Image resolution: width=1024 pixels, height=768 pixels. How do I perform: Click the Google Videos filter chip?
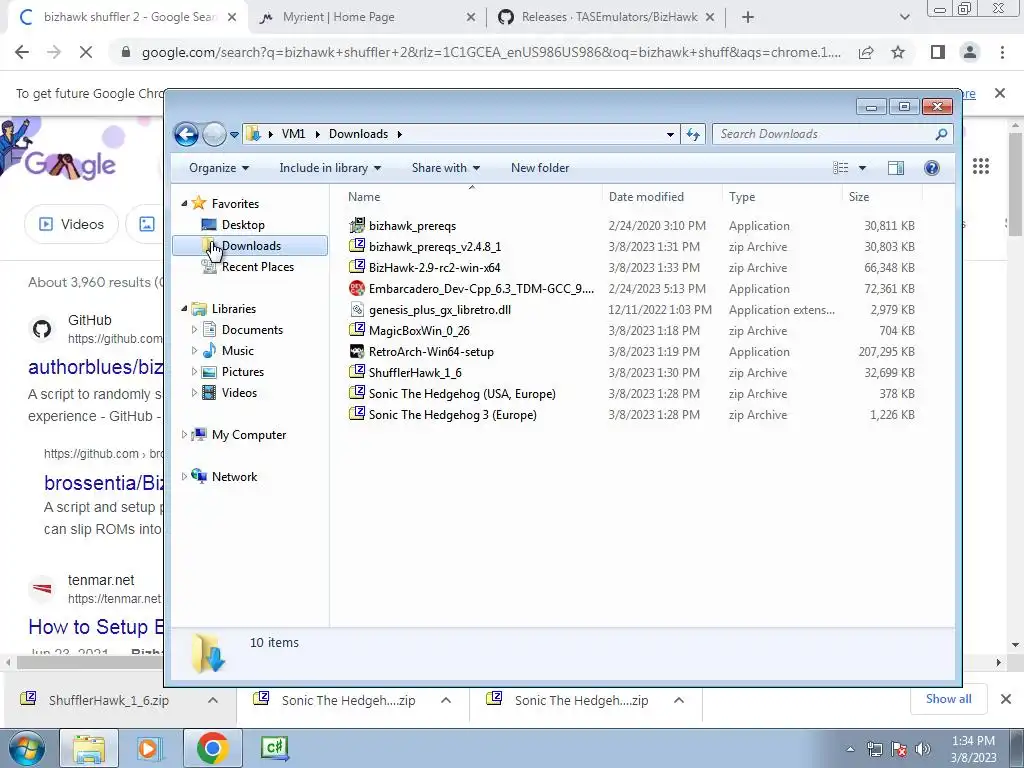[71, 224]
